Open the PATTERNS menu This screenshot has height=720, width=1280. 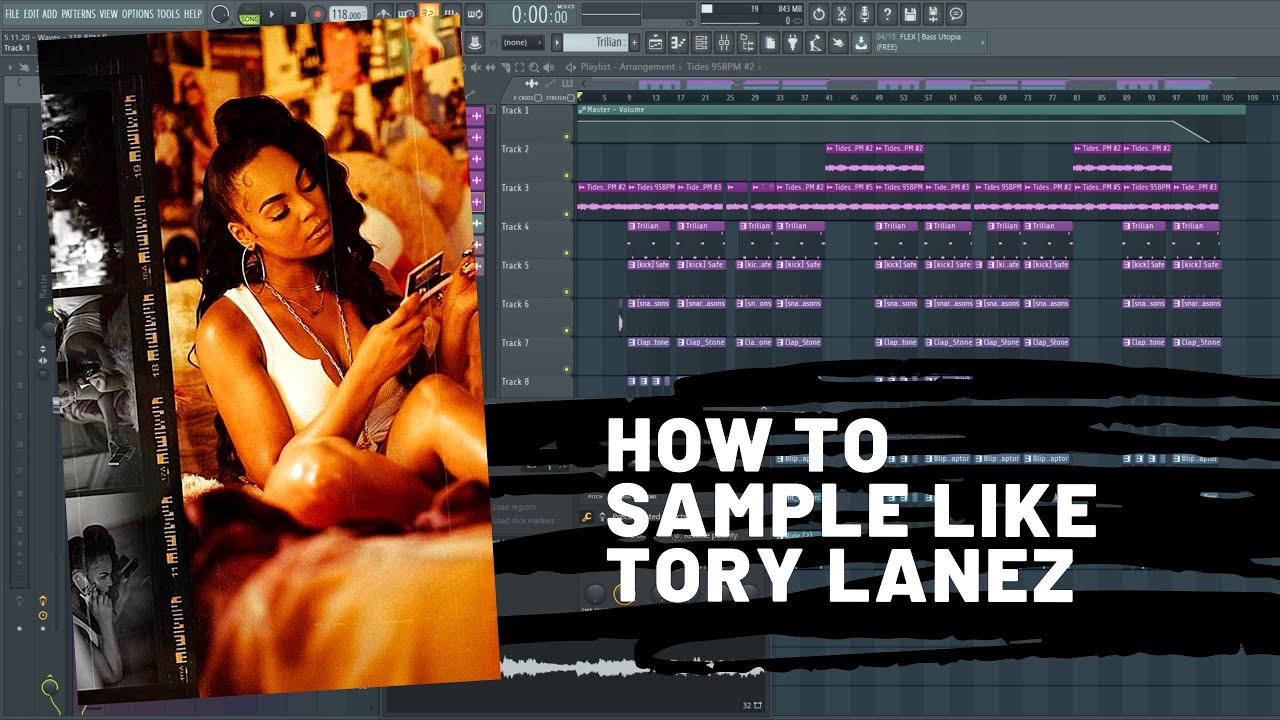click(78, 14)
